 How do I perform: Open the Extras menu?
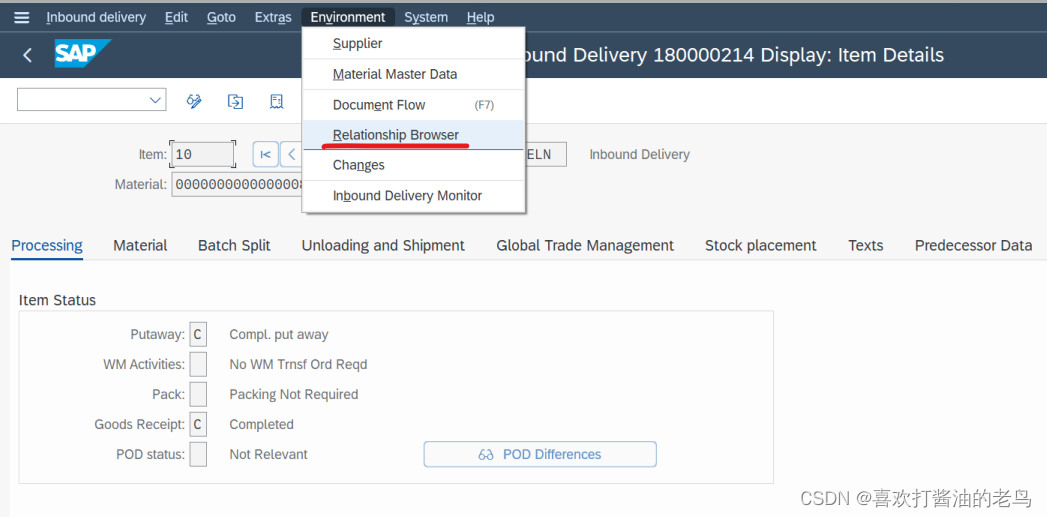click(x=273, y=17)
